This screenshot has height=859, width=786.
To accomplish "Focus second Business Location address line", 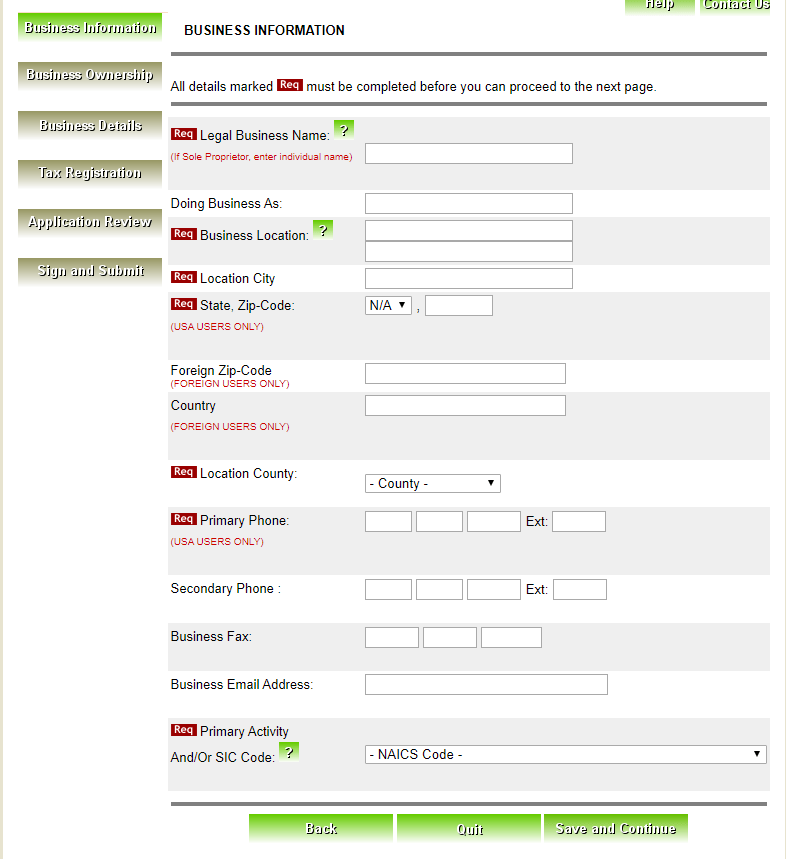I will (469, 251).
